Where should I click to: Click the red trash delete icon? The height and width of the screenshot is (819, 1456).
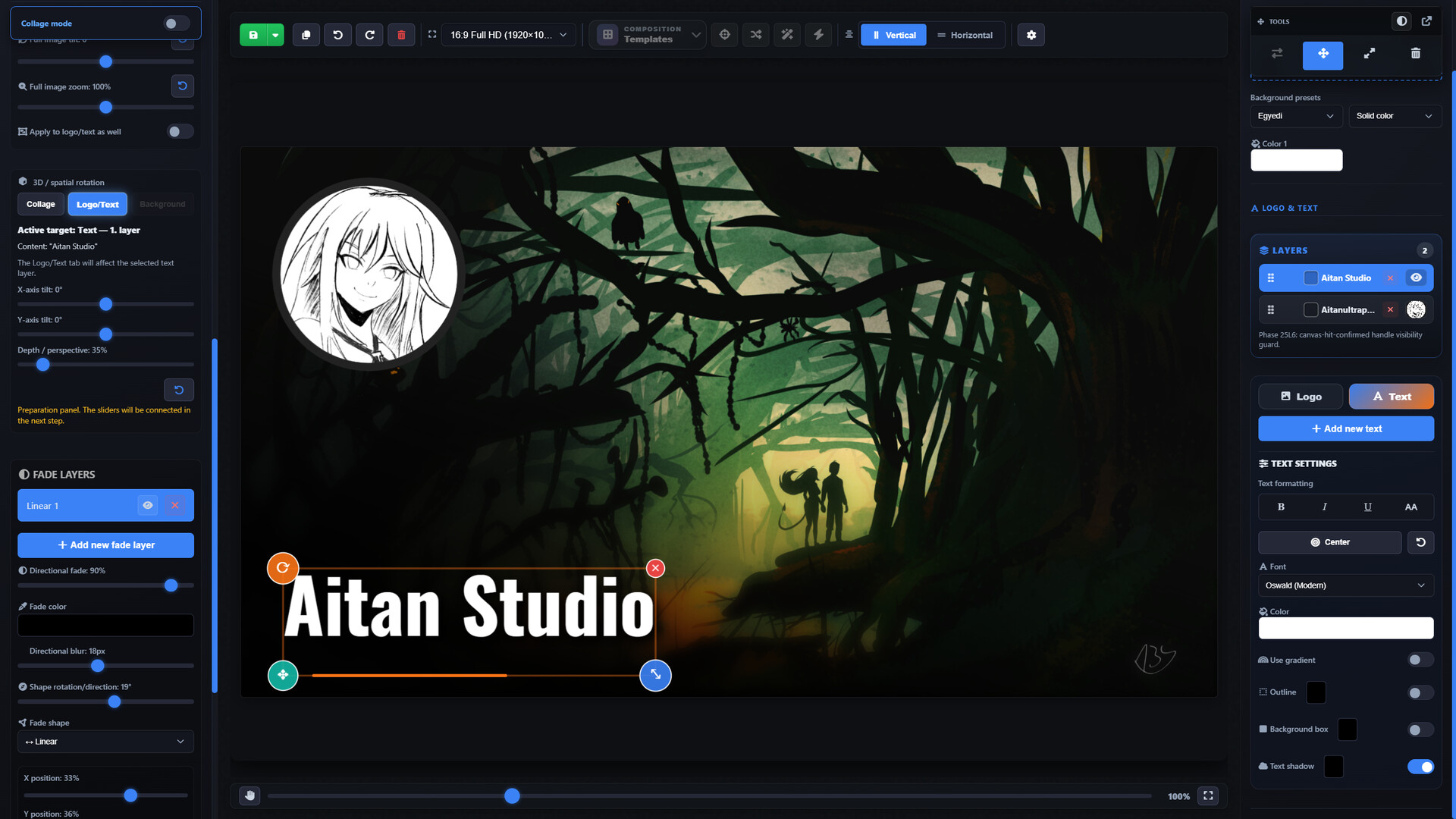401,35
